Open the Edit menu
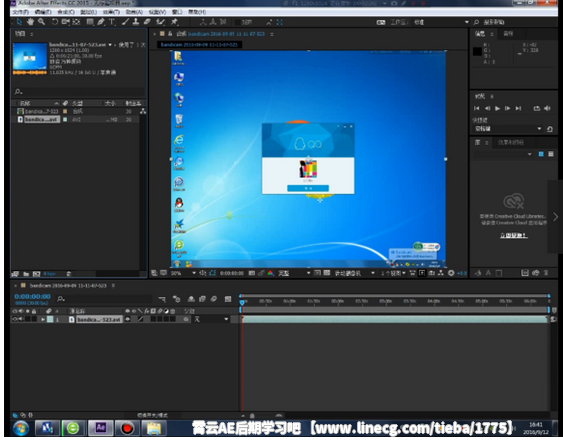This screenshot has width=563, height=447. tap(43, 12)
